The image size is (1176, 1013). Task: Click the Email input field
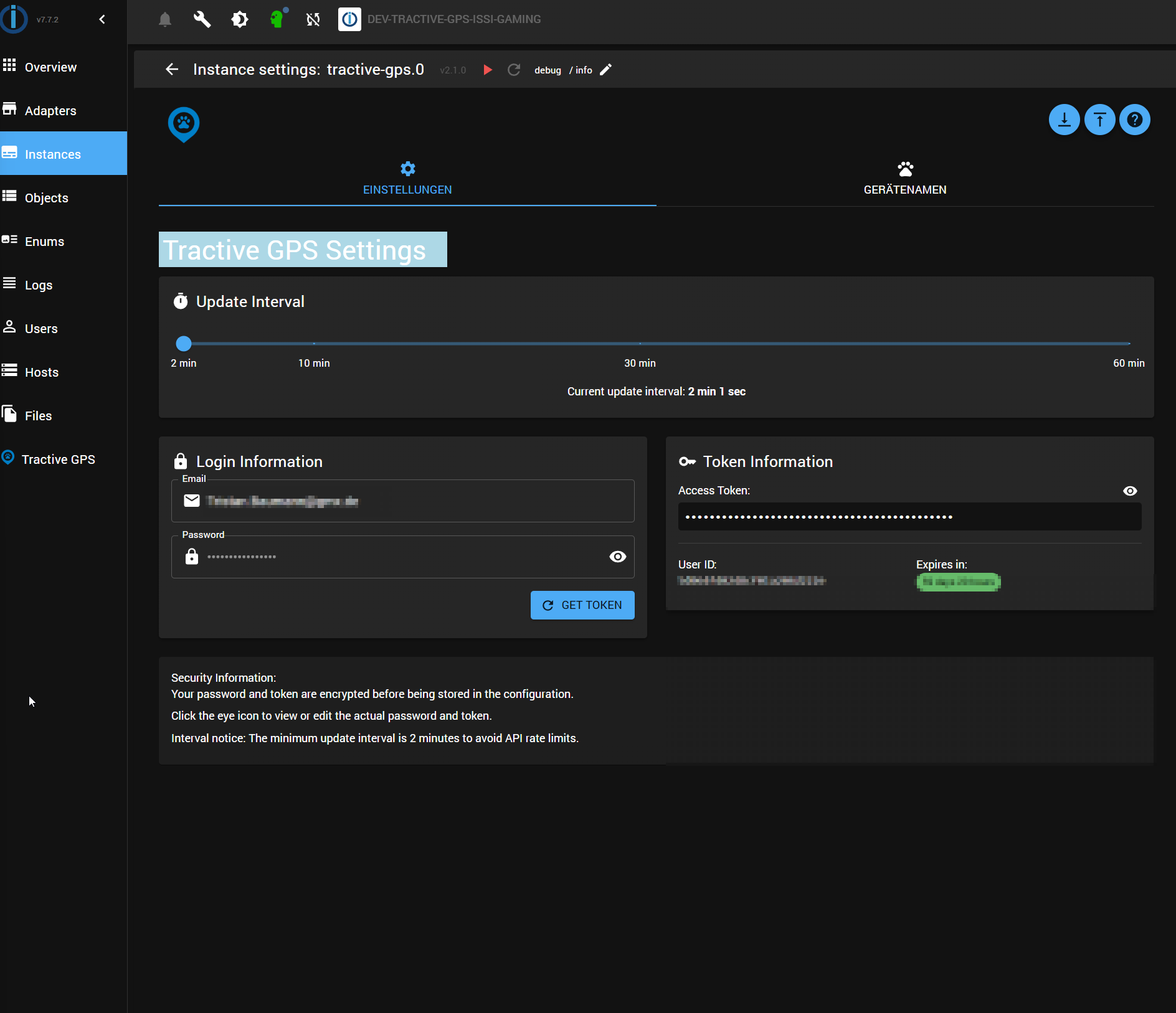pos(403,501)
